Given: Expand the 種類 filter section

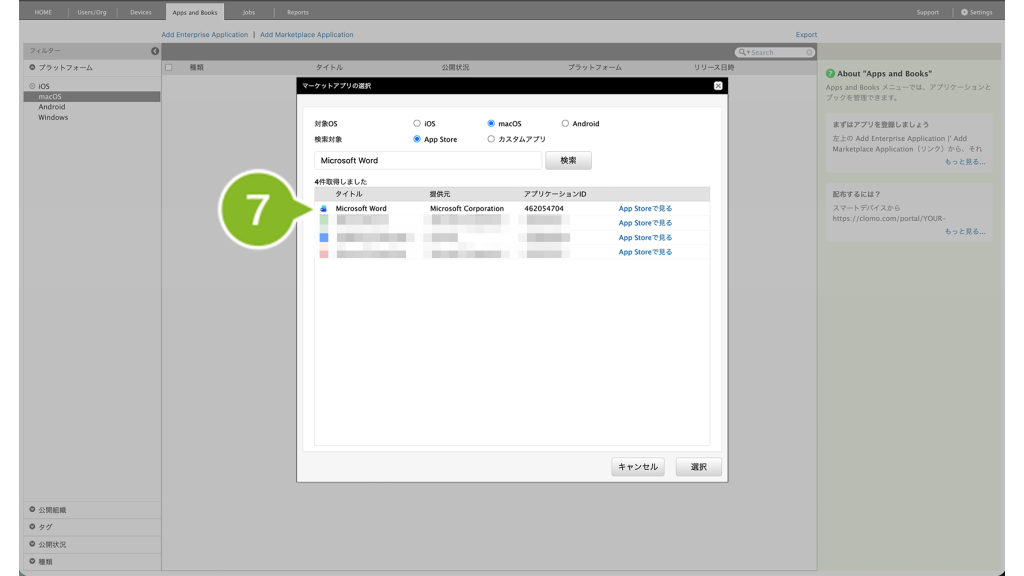Looking at the screenshot, I should 32,561.
